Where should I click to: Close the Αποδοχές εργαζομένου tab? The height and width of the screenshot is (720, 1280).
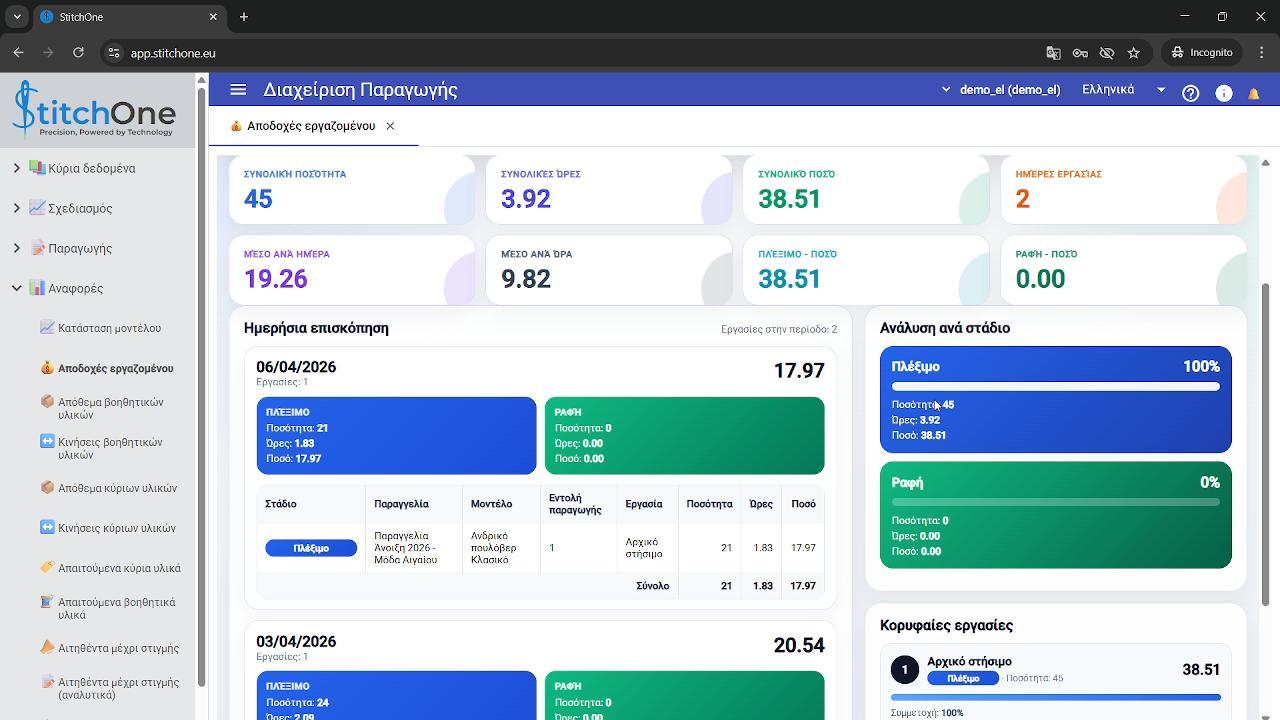tap(390, 126)
